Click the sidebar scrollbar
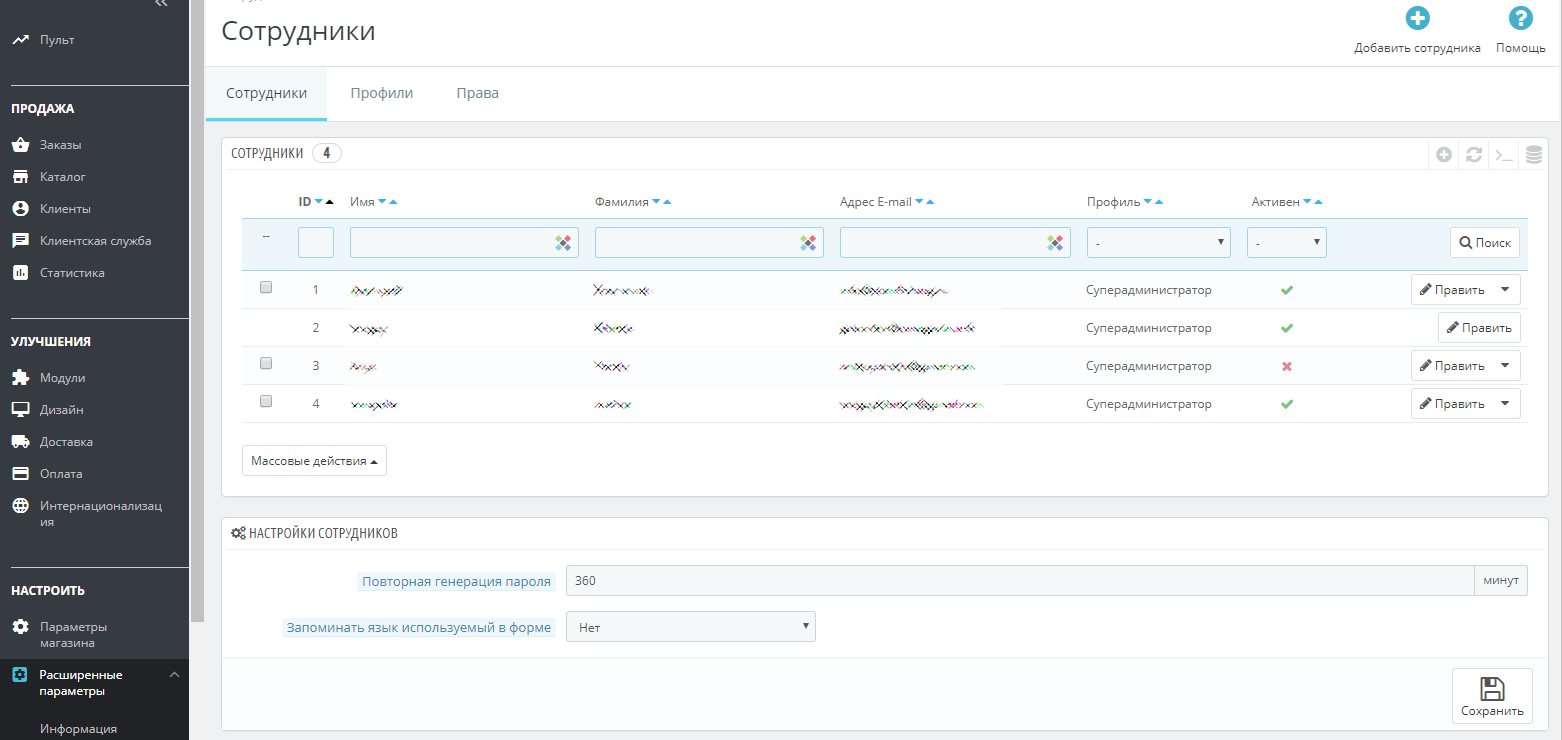 click(196, 310)
